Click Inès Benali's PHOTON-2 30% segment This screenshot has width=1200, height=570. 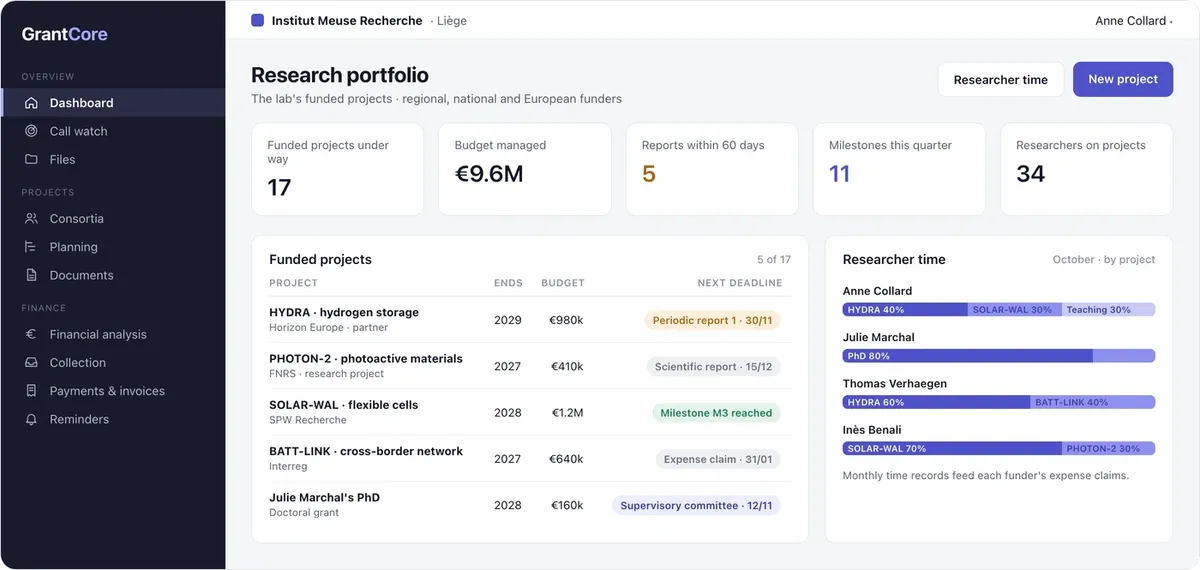(1109, 448)
